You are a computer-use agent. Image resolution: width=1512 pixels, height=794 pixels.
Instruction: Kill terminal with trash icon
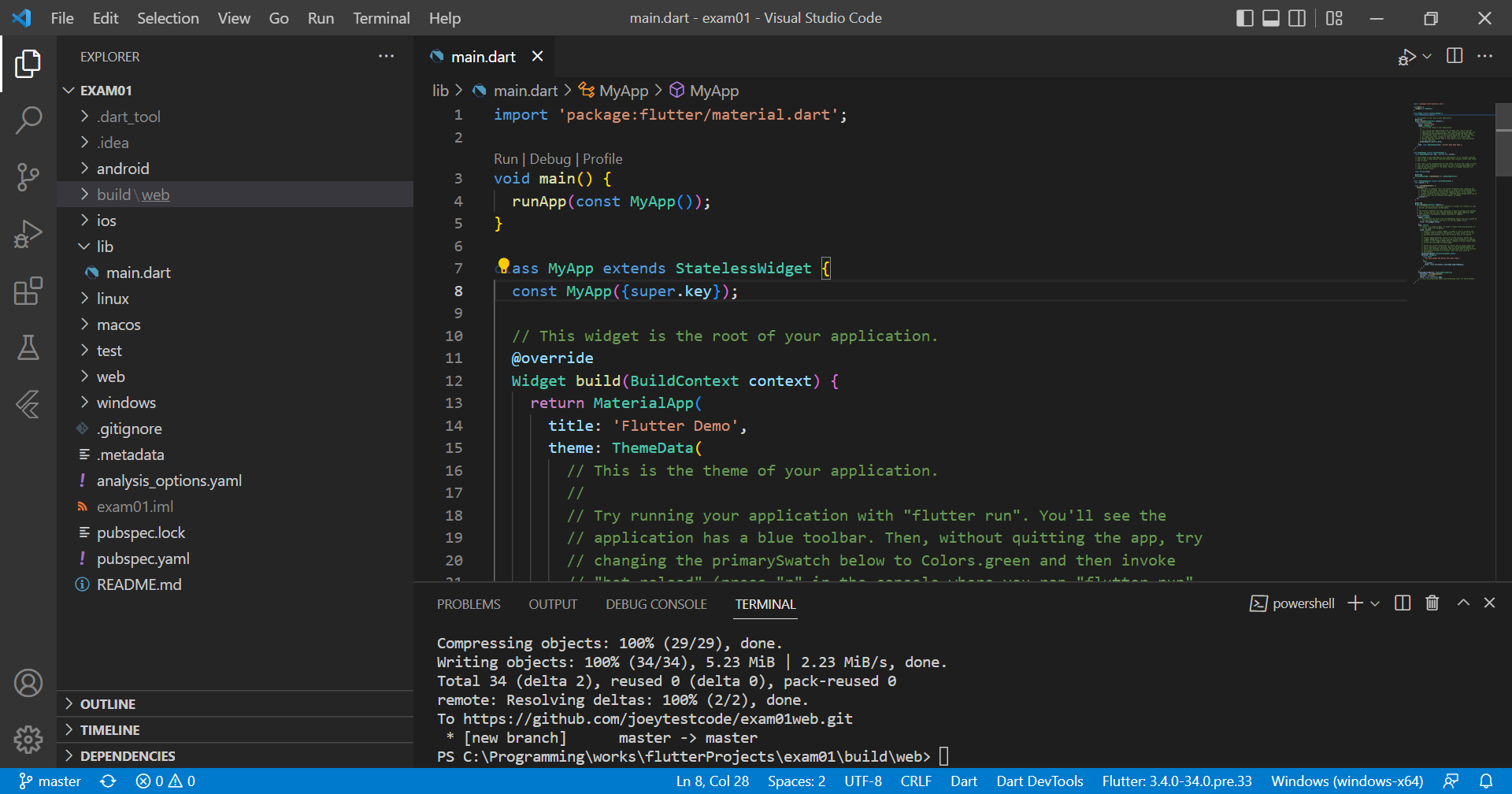tap(1432, 603)
